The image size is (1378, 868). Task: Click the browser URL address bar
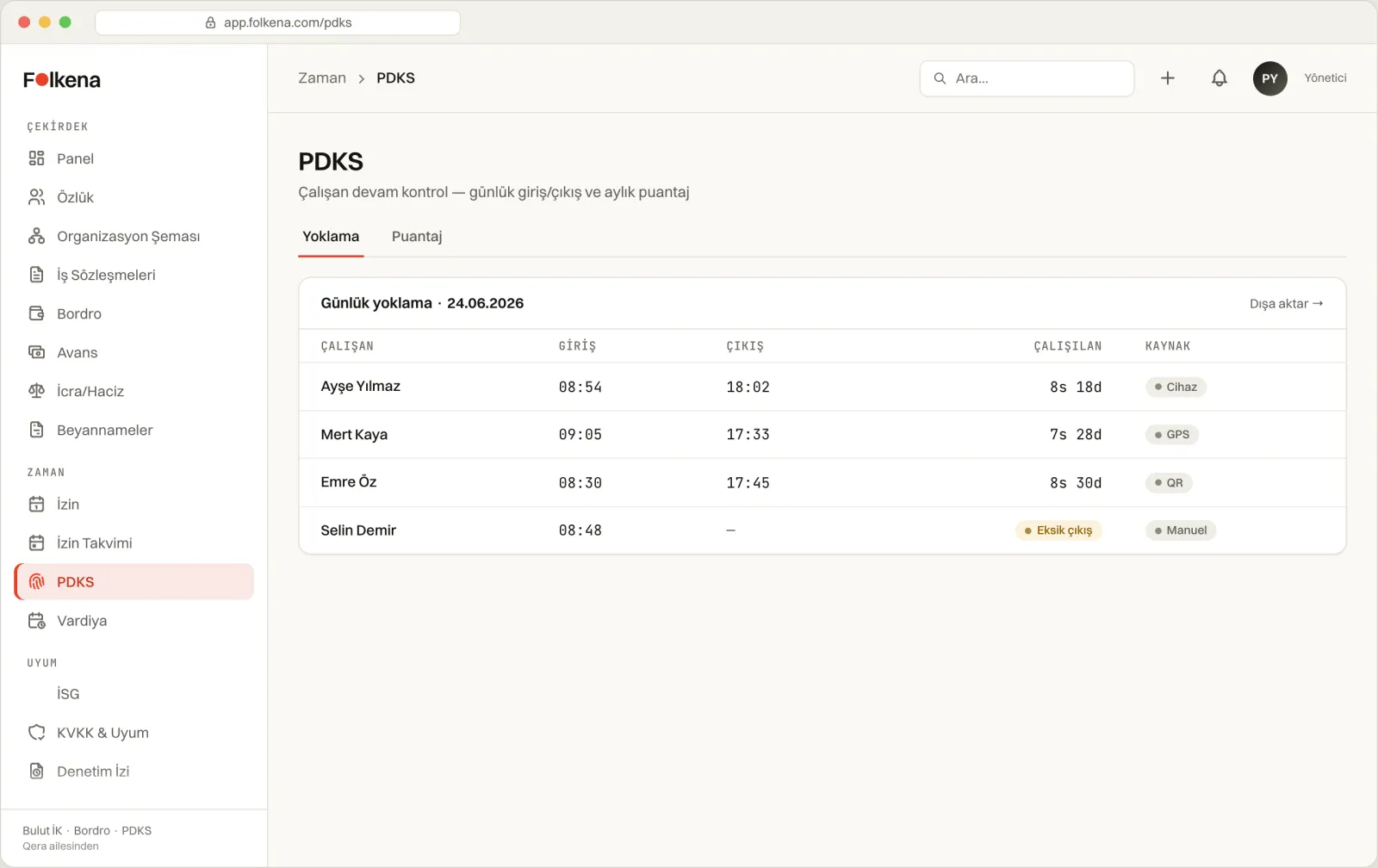277,23
